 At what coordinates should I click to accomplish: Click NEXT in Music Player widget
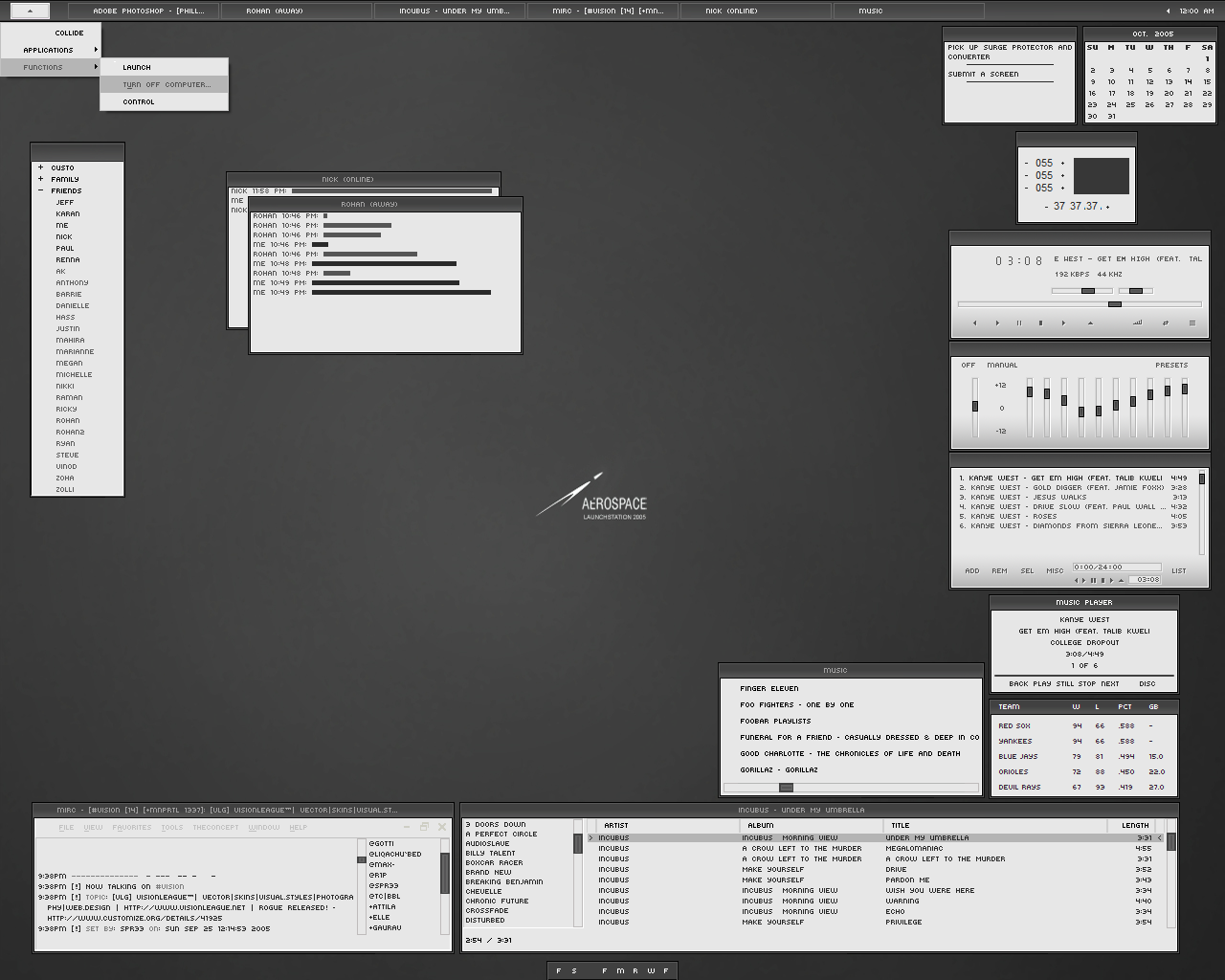click(1110, 683)
